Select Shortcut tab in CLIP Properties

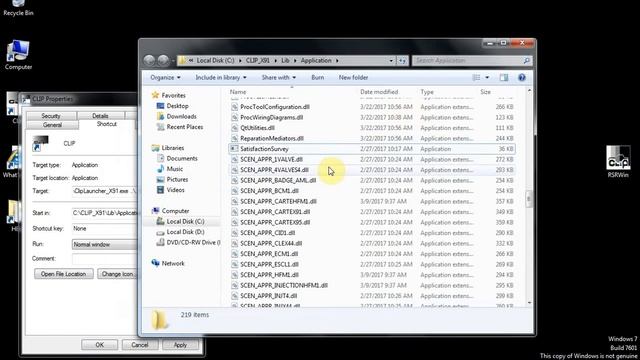coord(107,124)
